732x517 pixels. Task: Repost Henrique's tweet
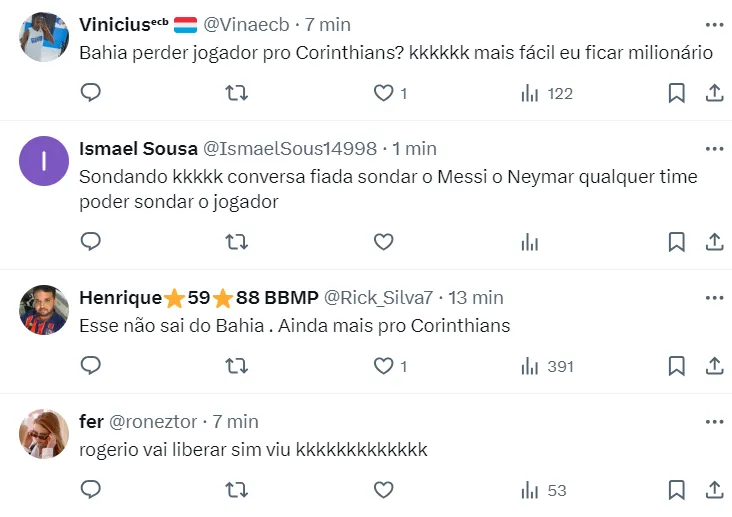pos(237,366)
